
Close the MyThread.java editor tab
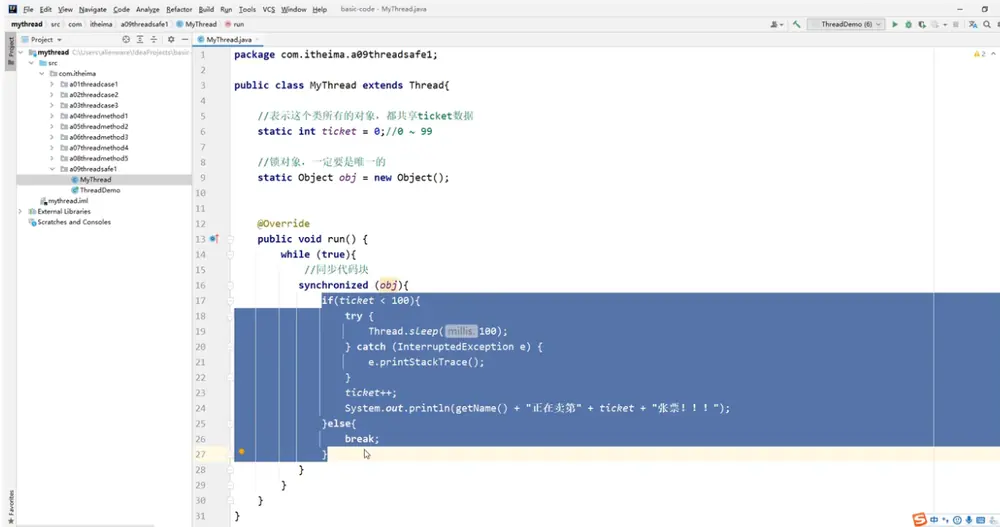(x=257, y=40)
